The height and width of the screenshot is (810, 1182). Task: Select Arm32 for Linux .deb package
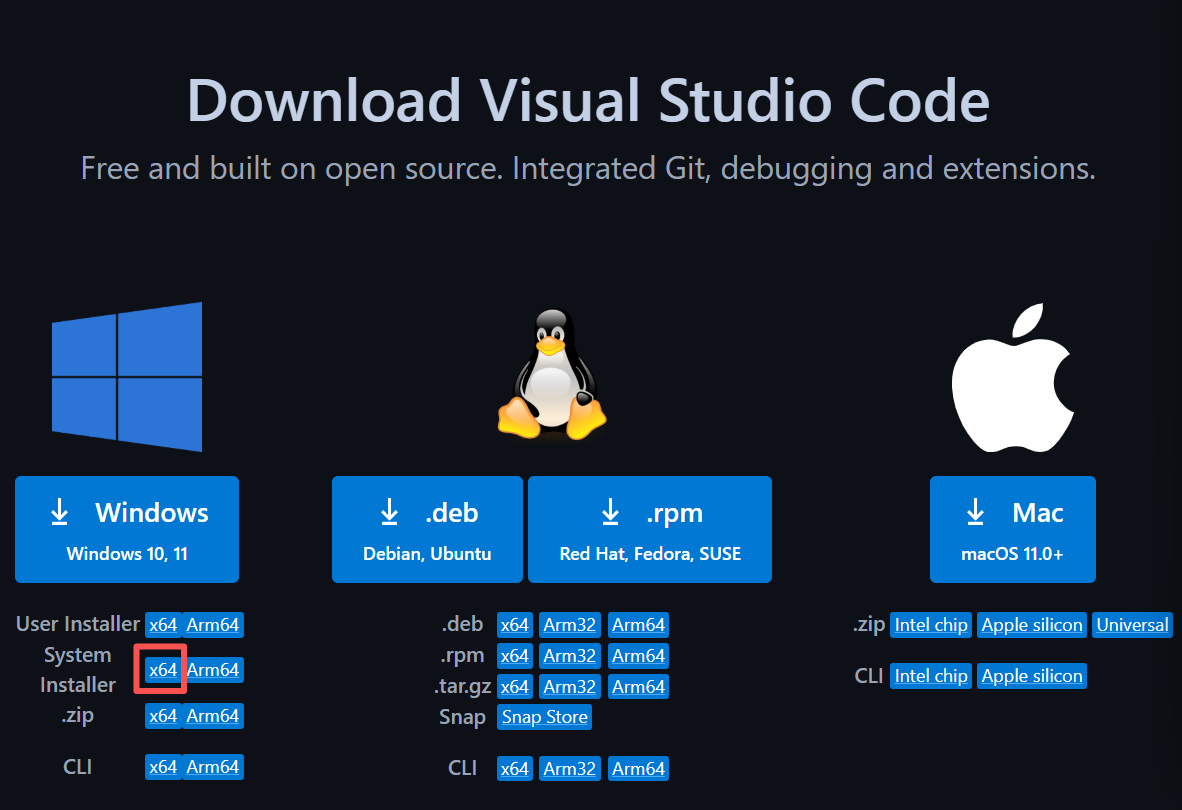point(570,625)
